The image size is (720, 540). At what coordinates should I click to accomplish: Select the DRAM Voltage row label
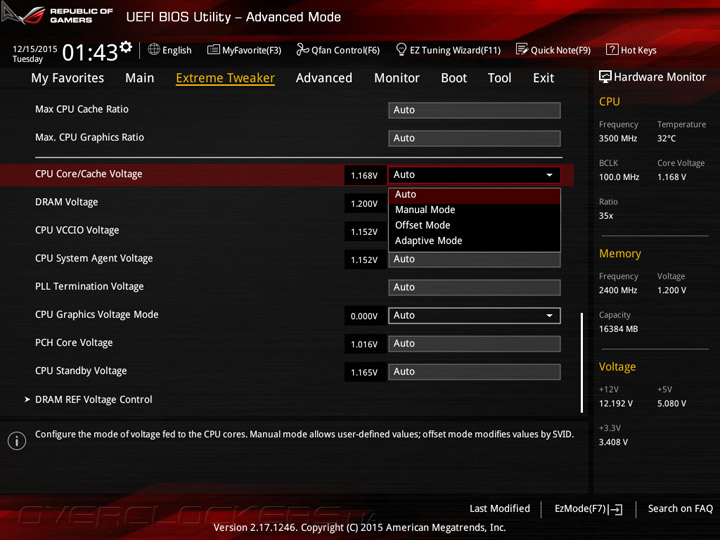[x=67, y=202]
